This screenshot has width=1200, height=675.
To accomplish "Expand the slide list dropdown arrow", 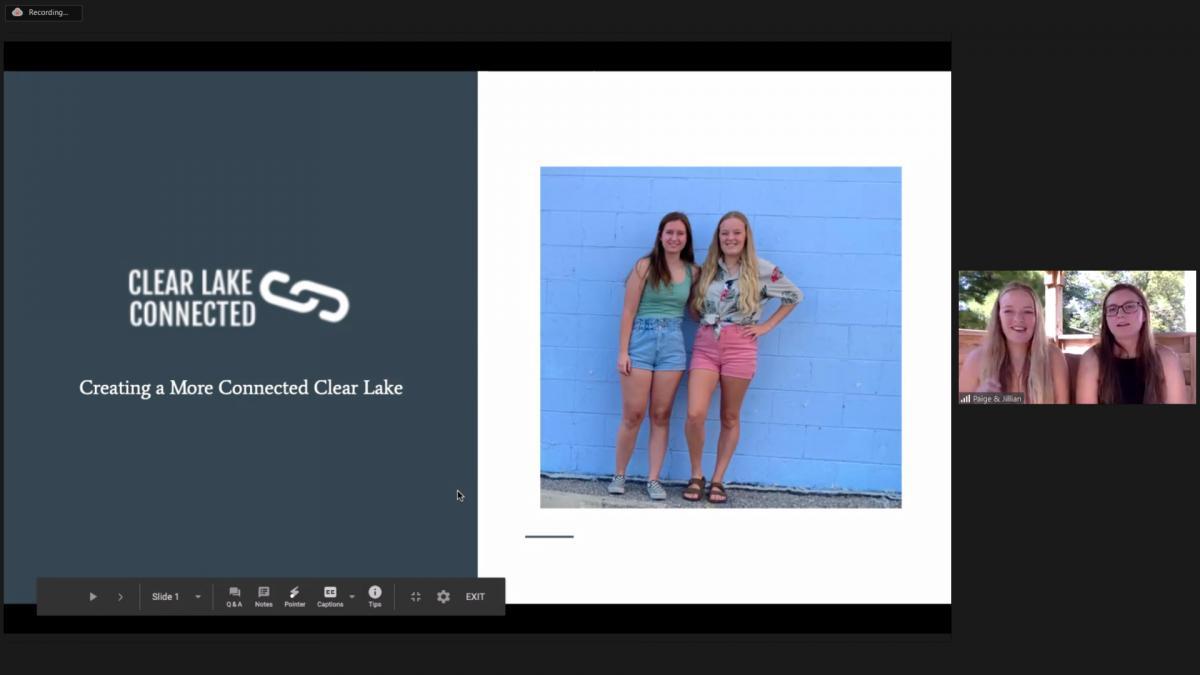I will pos(198,597).
